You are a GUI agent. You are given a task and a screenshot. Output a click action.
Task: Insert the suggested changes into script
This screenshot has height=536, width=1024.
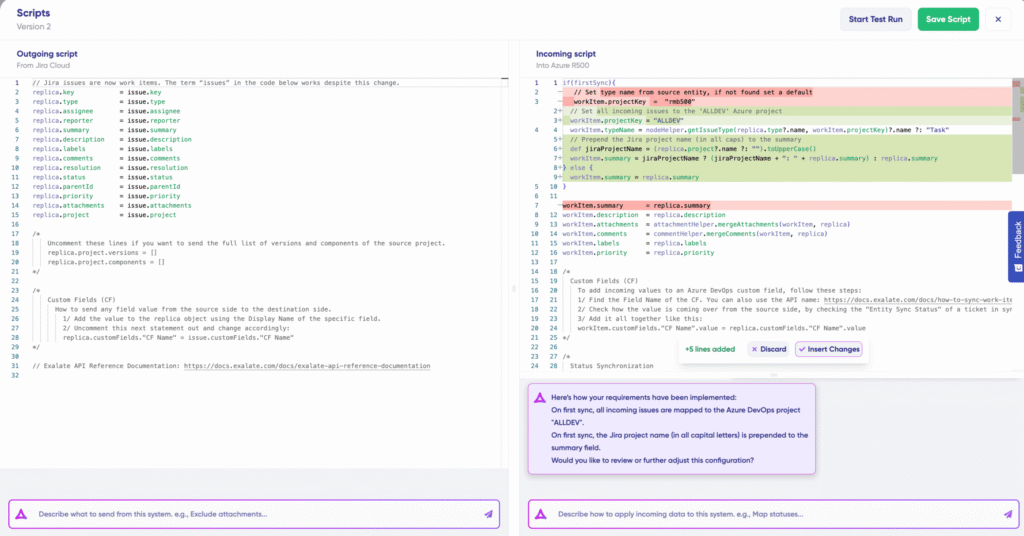[x=829, y=349]
